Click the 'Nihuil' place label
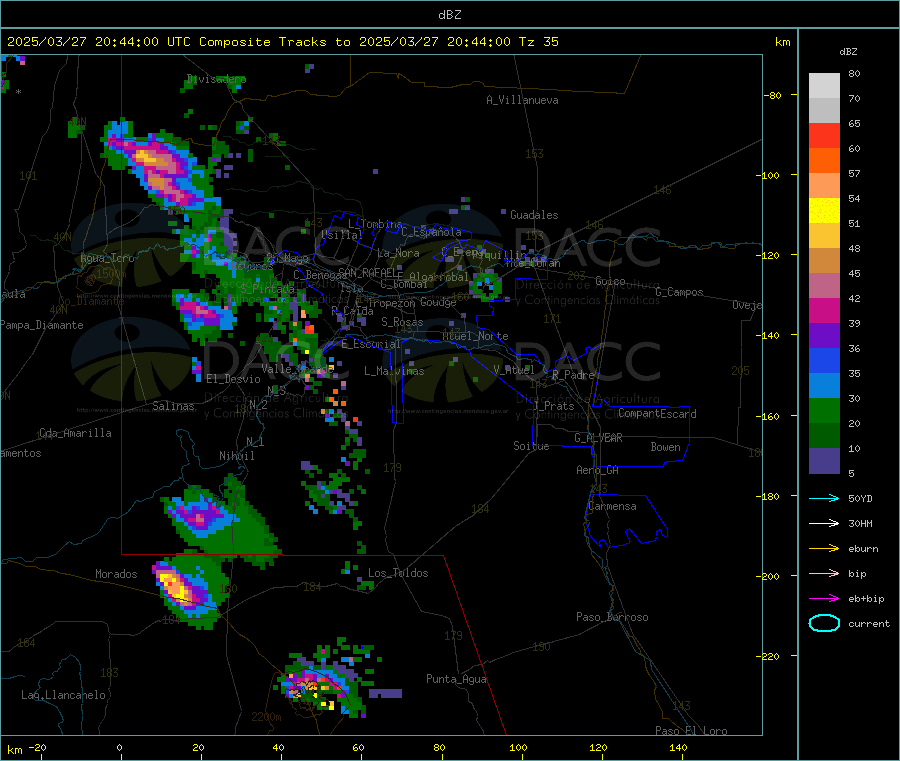This screenshot has width=900, height=761. 236,456
